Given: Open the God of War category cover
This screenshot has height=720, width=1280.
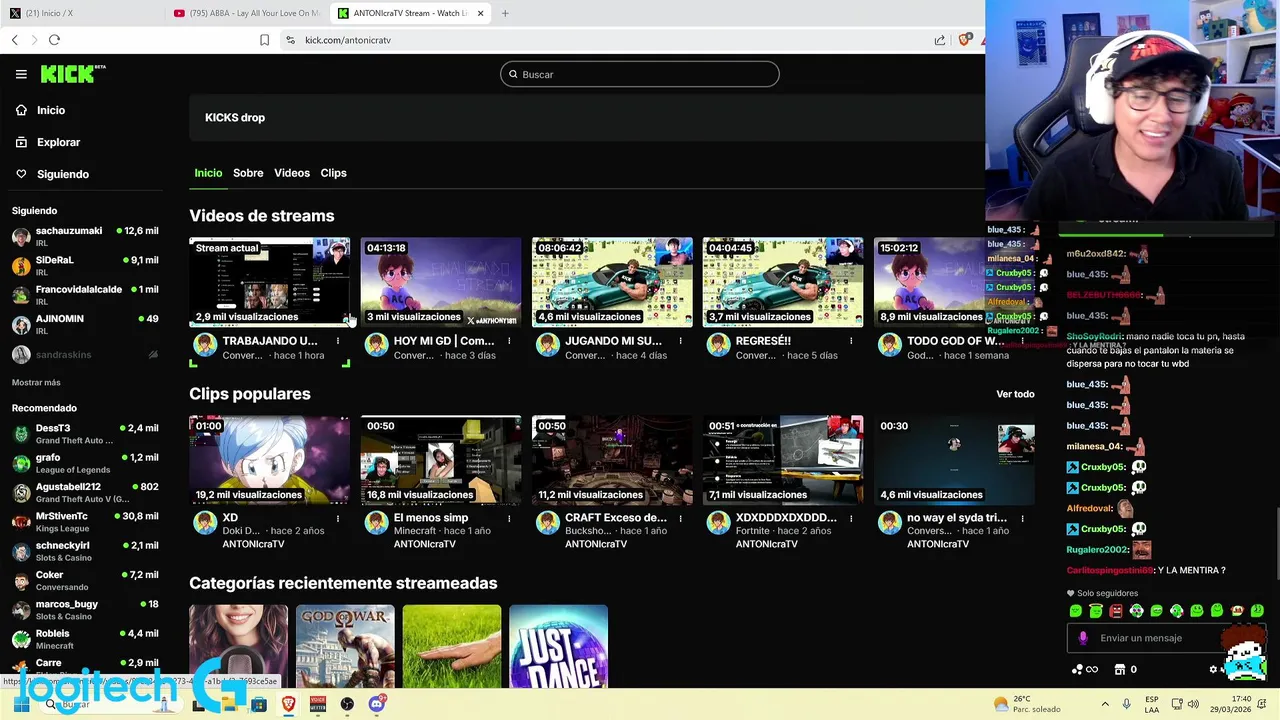Looking at the screenshot, I should pyautogui.click(x=345, y=646).
